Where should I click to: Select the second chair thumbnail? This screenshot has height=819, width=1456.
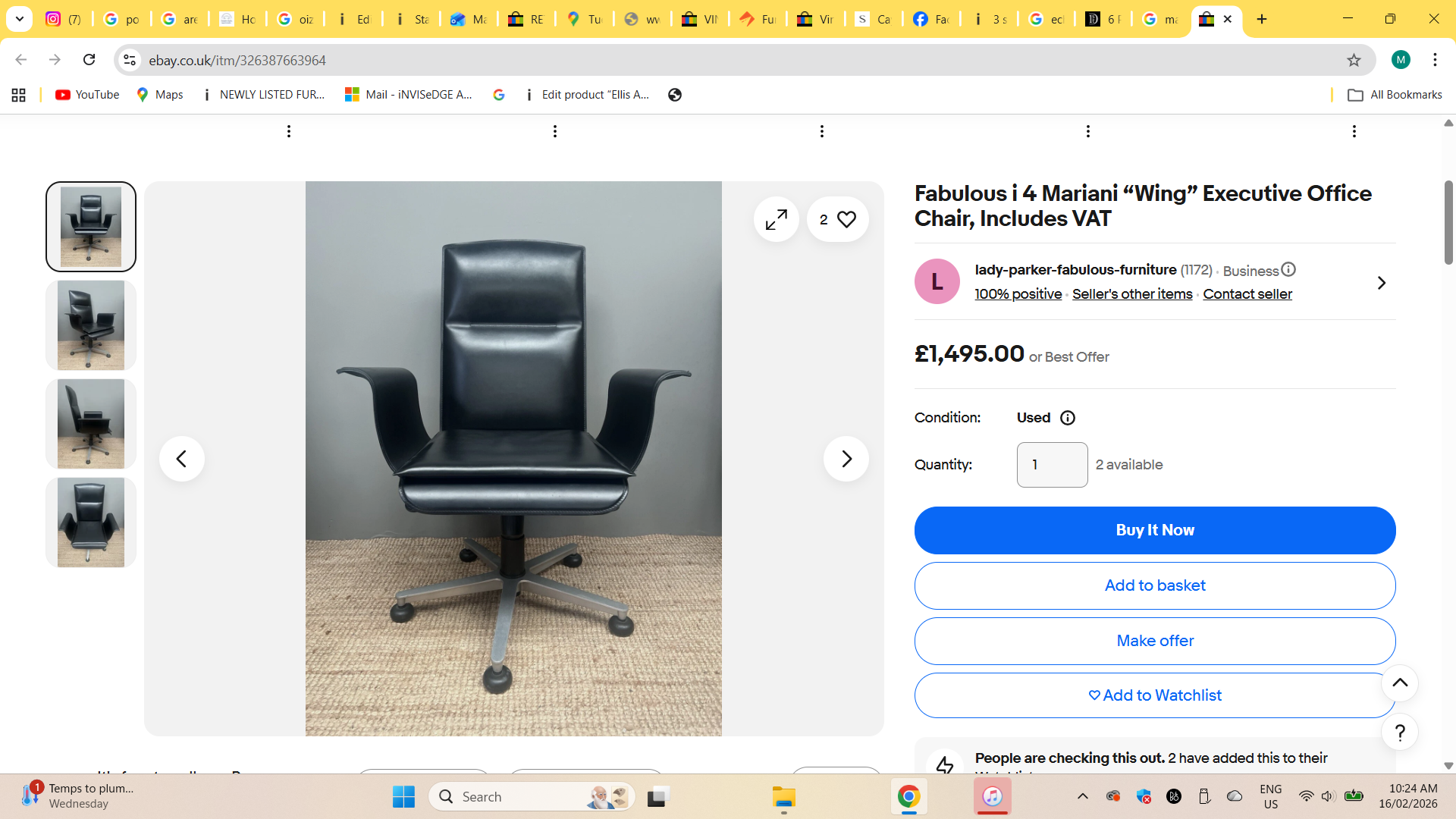click(x=91, y=325)
